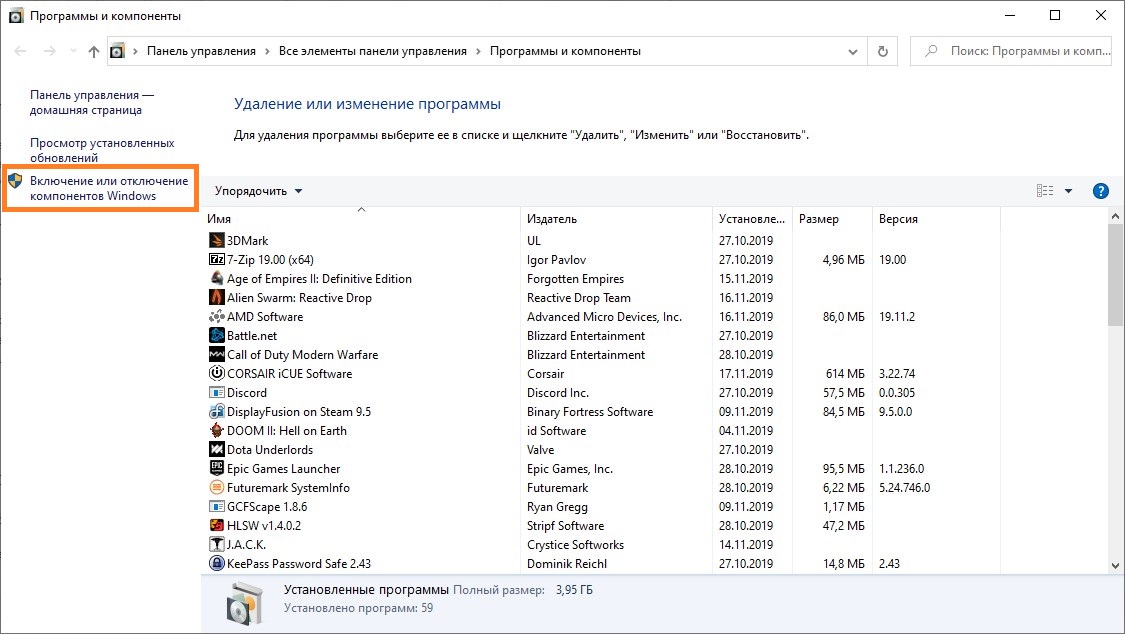Open Включение или отключение компонентов Windows
The width and height of the screenshot is (1125, 634).
tap(108, 188)
